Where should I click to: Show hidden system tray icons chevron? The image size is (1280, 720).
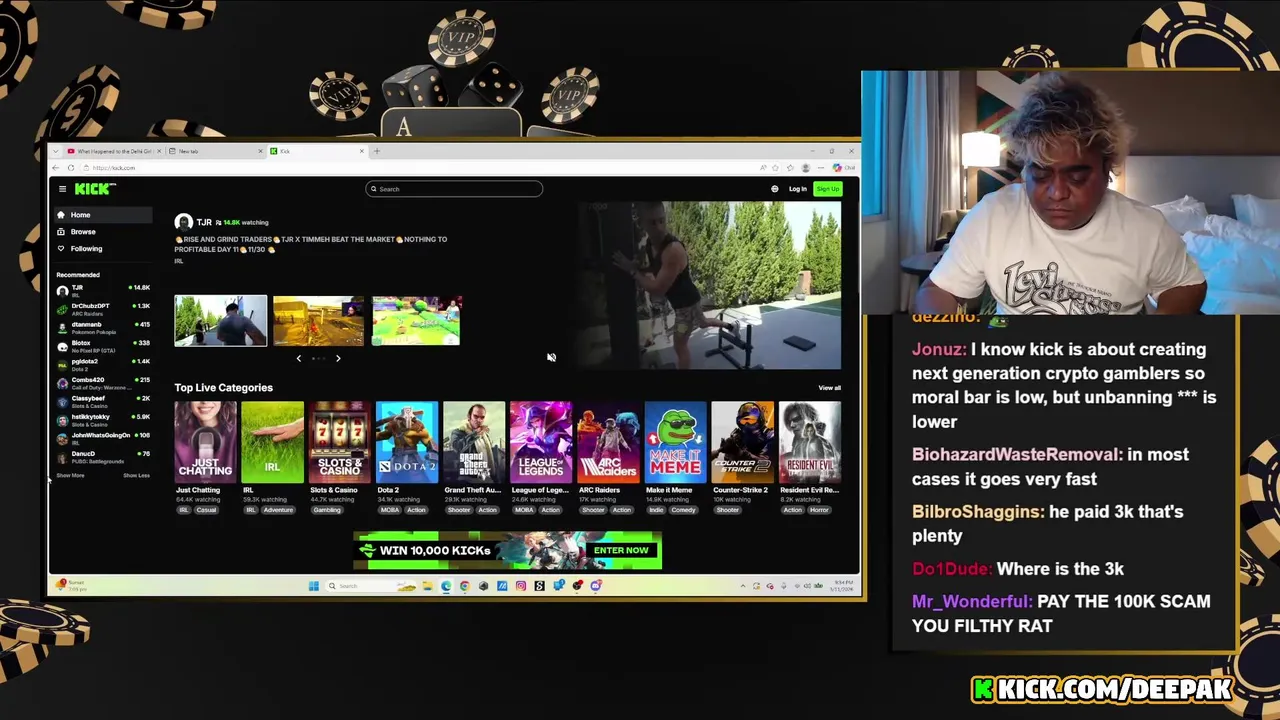coord(743,586)
